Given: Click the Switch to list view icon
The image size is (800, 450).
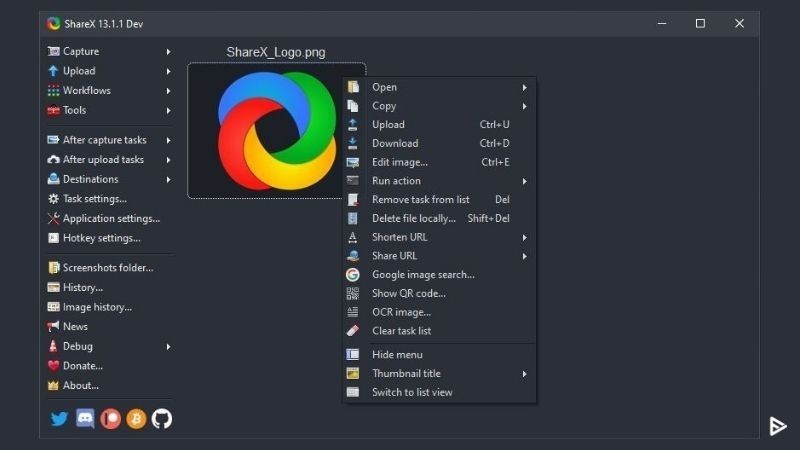Looking at the screenshot, I should 353,392.
